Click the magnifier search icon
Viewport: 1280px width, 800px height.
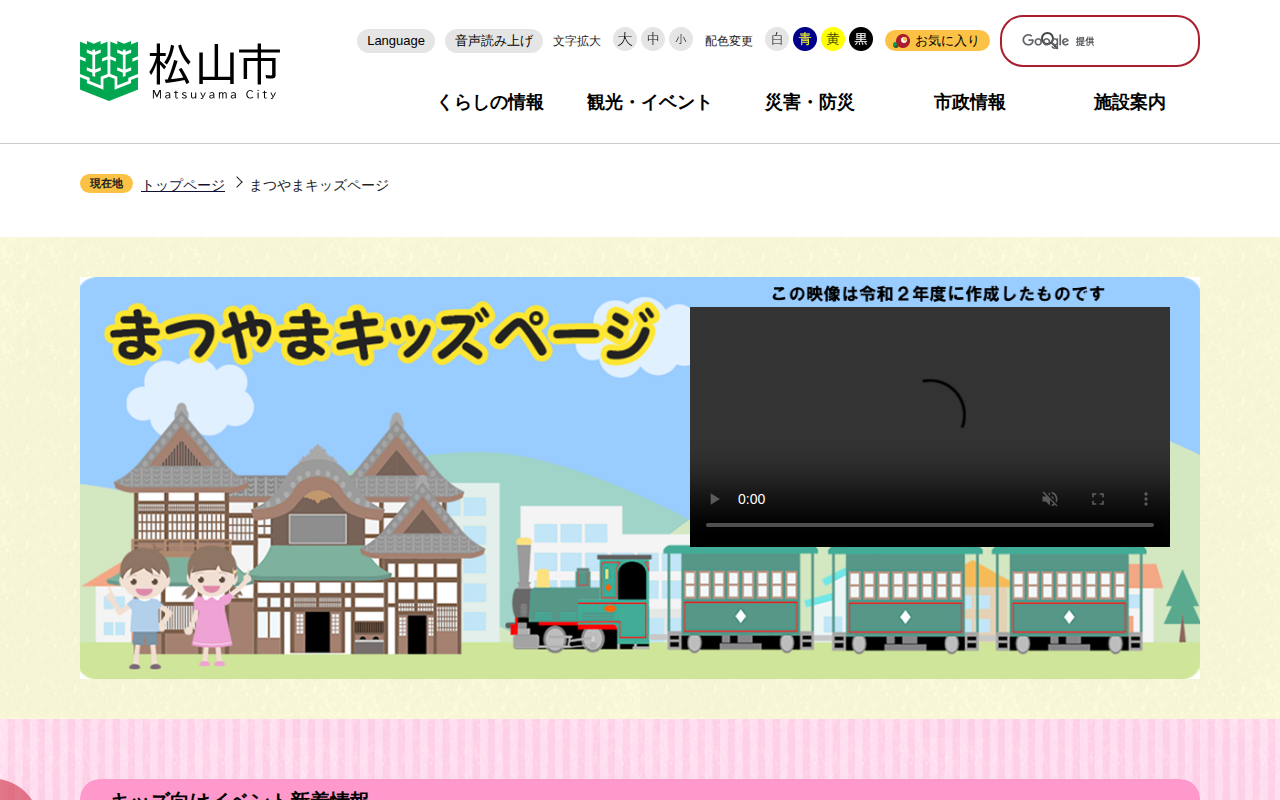[x=1048, y=40]
